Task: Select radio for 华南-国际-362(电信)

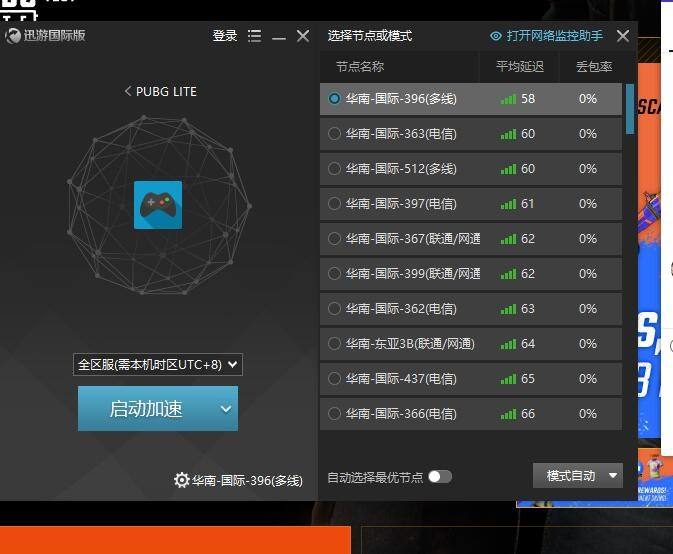Action: pos(334,309)
